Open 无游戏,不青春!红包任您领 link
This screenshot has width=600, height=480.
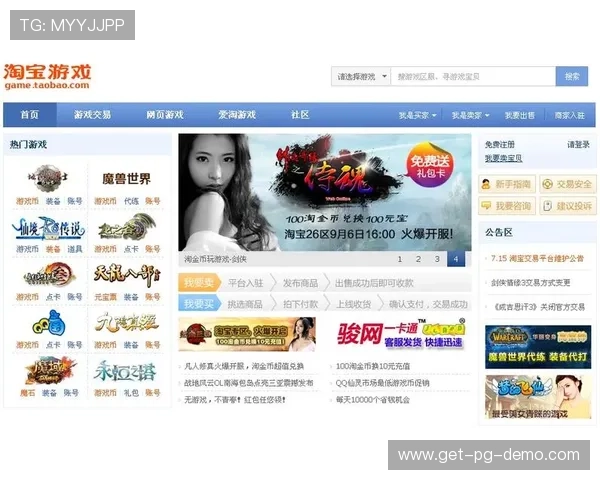click(235, 400)
